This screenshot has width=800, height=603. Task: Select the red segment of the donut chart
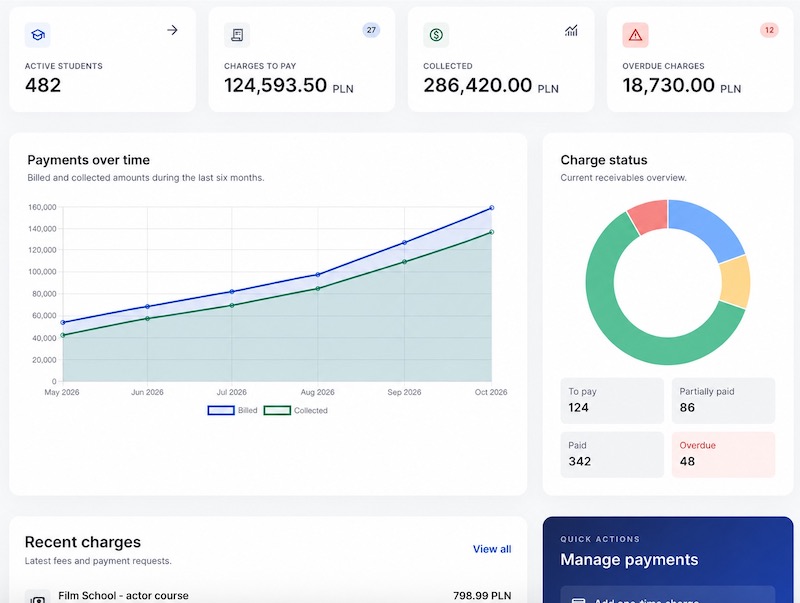tap(649, 216)
